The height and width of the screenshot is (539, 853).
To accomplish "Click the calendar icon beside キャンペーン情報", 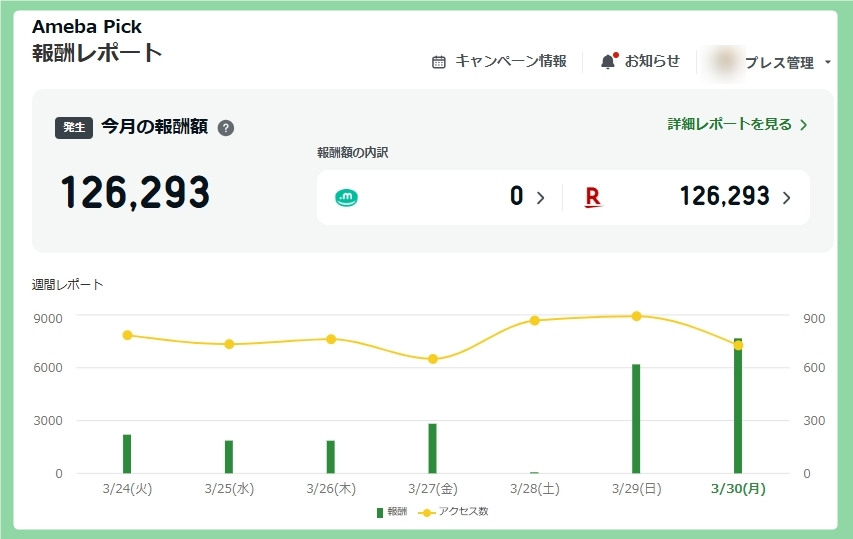I will click(x=439, y=62).
